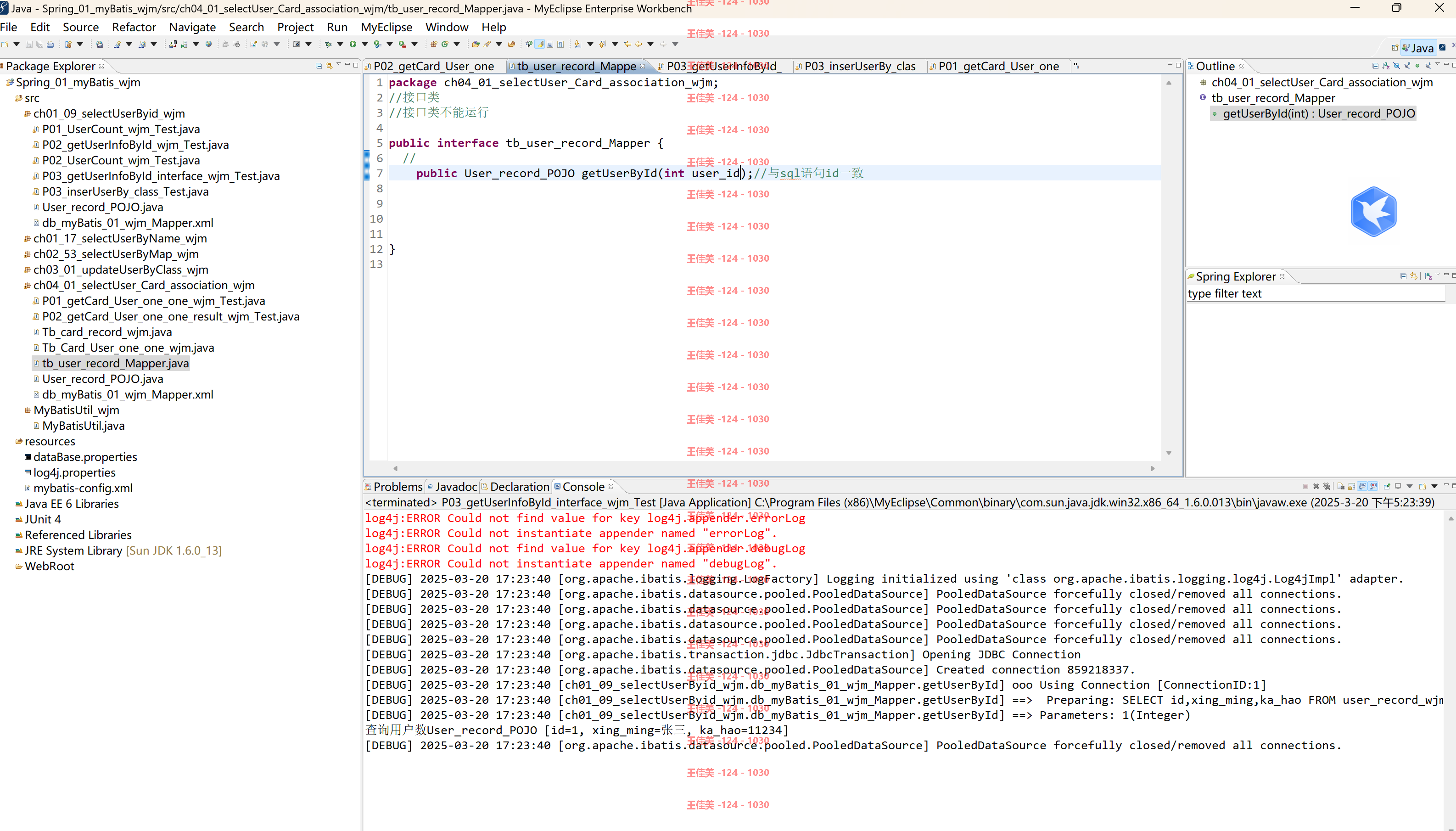Toggle Show Whitespace Characters button

560,45
